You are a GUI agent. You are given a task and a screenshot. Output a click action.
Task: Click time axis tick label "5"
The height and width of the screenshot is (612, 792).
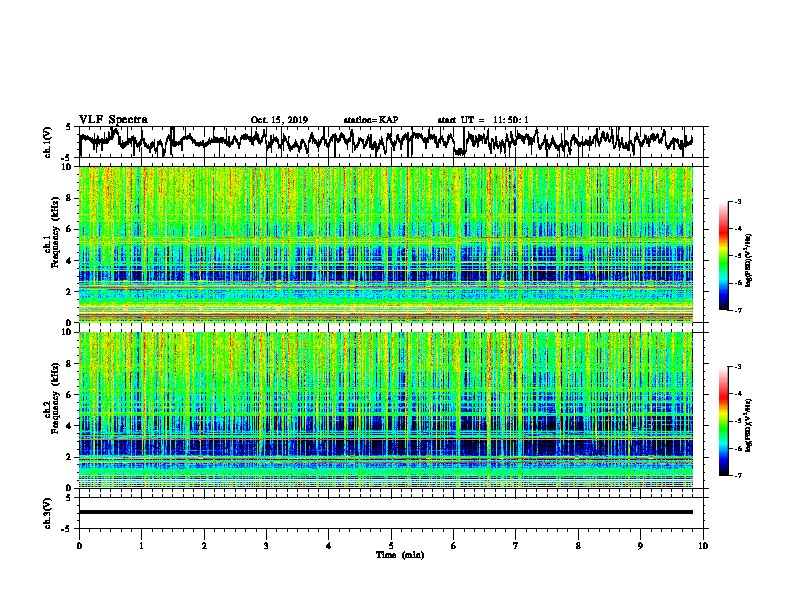pos(391,546)
